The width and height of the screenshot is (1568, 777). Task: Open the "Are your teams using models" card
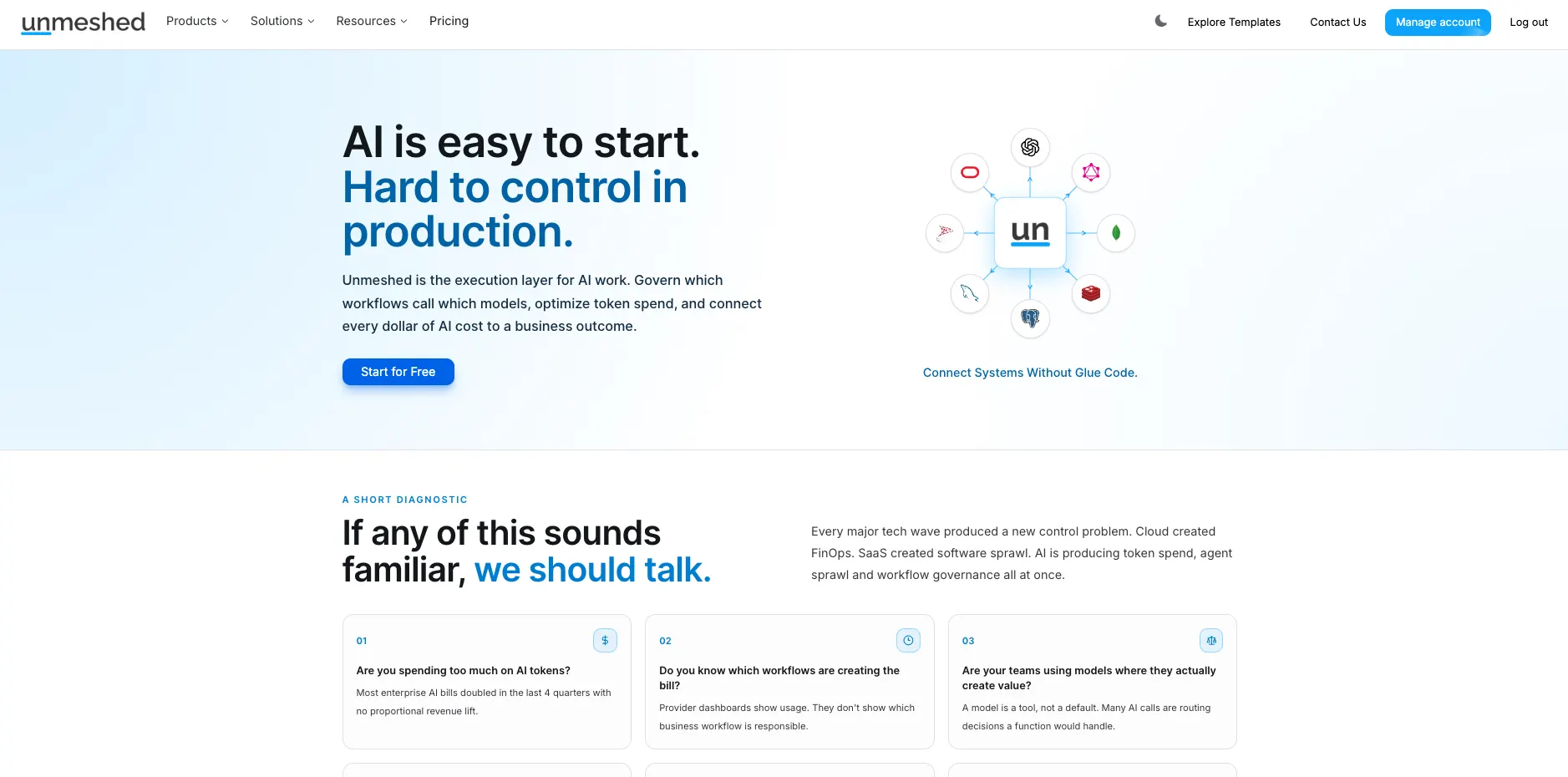point(1093,682)
